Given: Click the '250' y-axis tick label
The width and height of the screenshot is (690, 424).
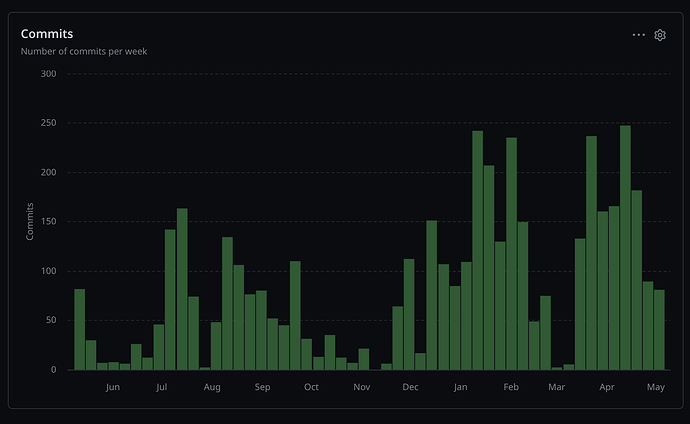Looking at the screenshot, I should point(48,123).
